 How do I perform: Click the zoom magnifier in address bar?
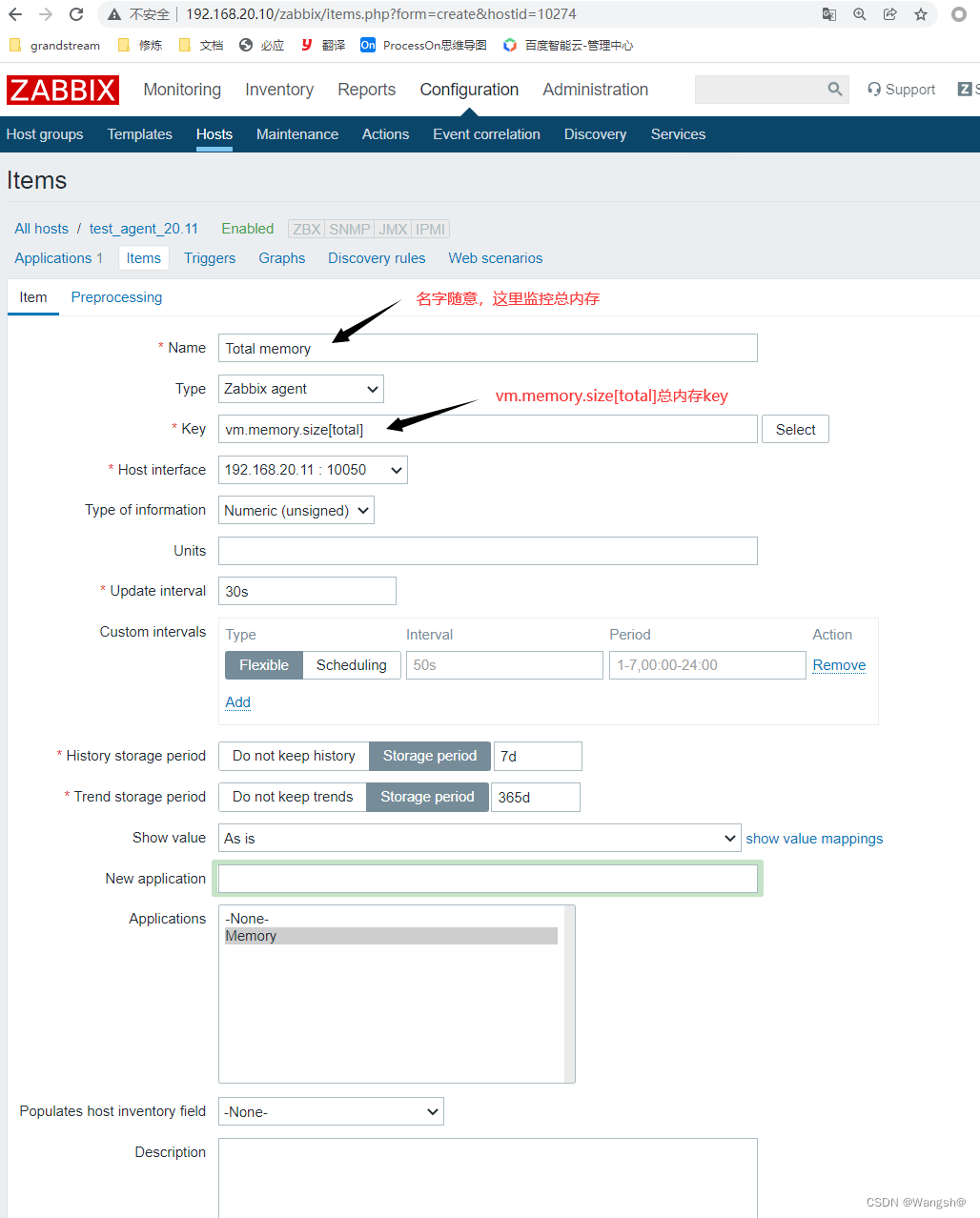[860, 14]
